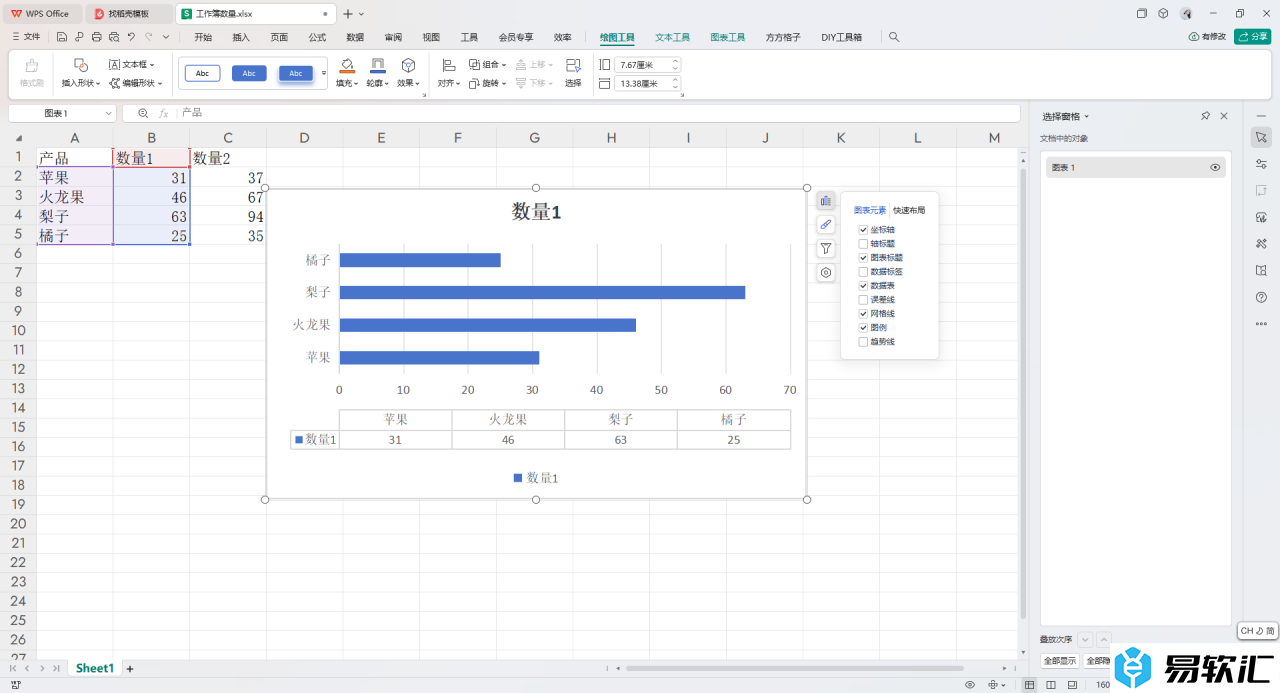This screenshot has height=693, width=1280.
Task: Uncheck the 数据表 checkbox
Action: click(x=863, y=286)
